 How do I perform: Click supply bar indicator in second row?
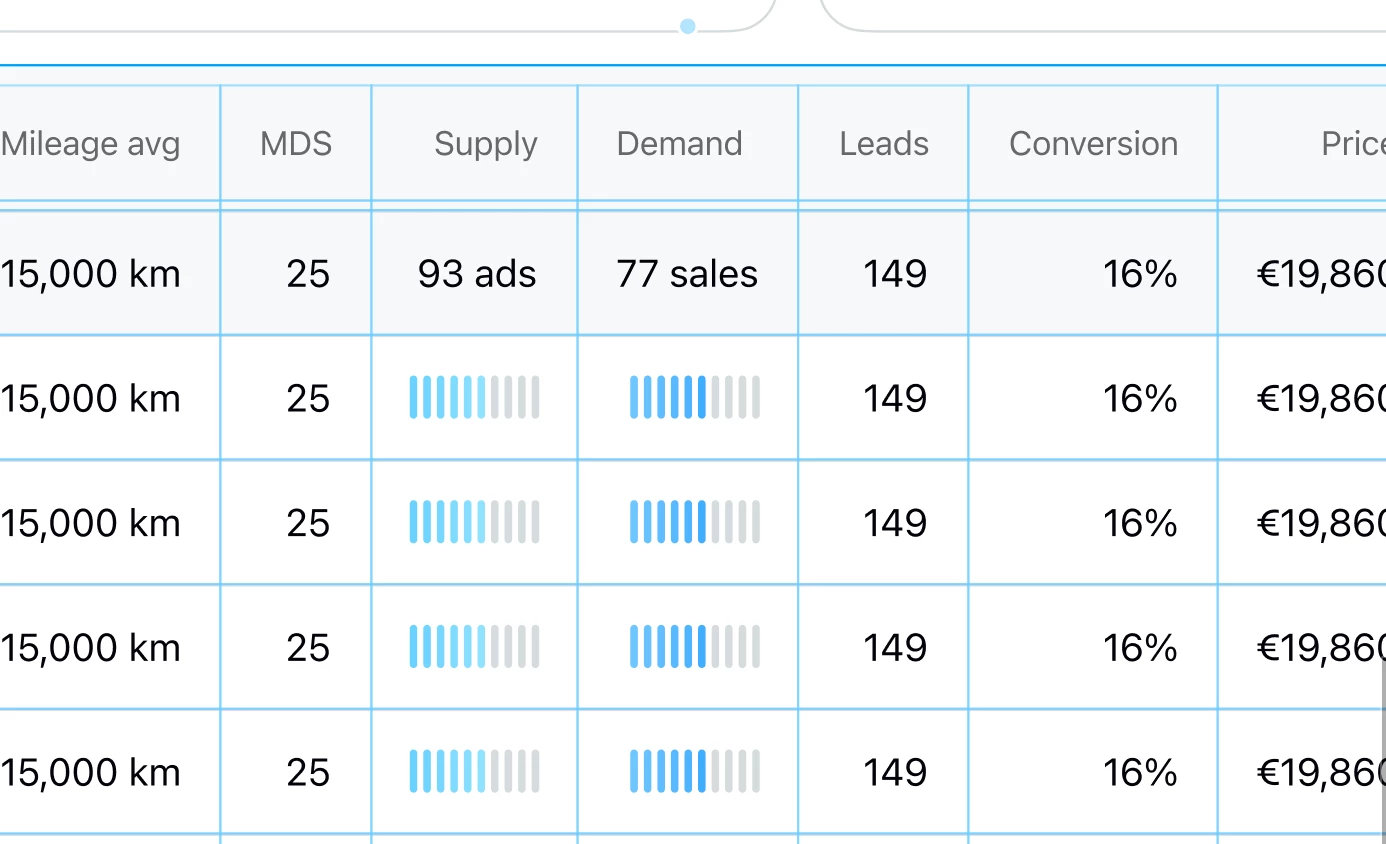point(475,397)
